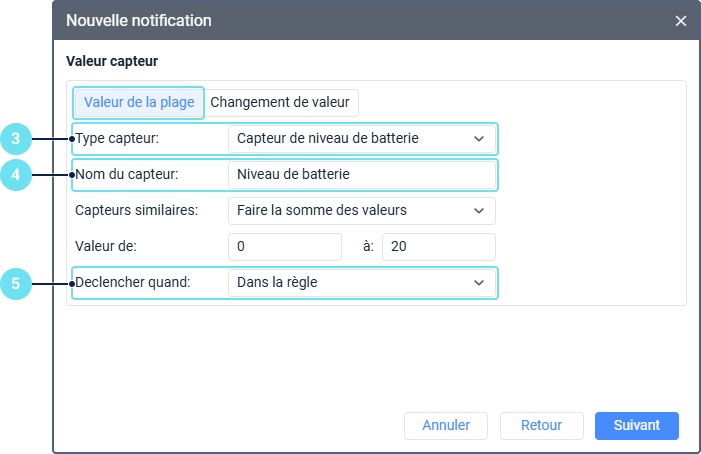Close the Nouvelle notification dialog
This screenshot has width=701, height=454.
[681, 21]
